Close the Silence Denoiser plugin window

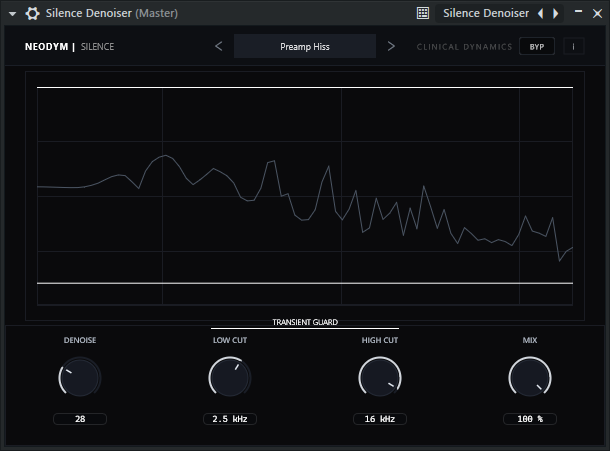[597, 14]
